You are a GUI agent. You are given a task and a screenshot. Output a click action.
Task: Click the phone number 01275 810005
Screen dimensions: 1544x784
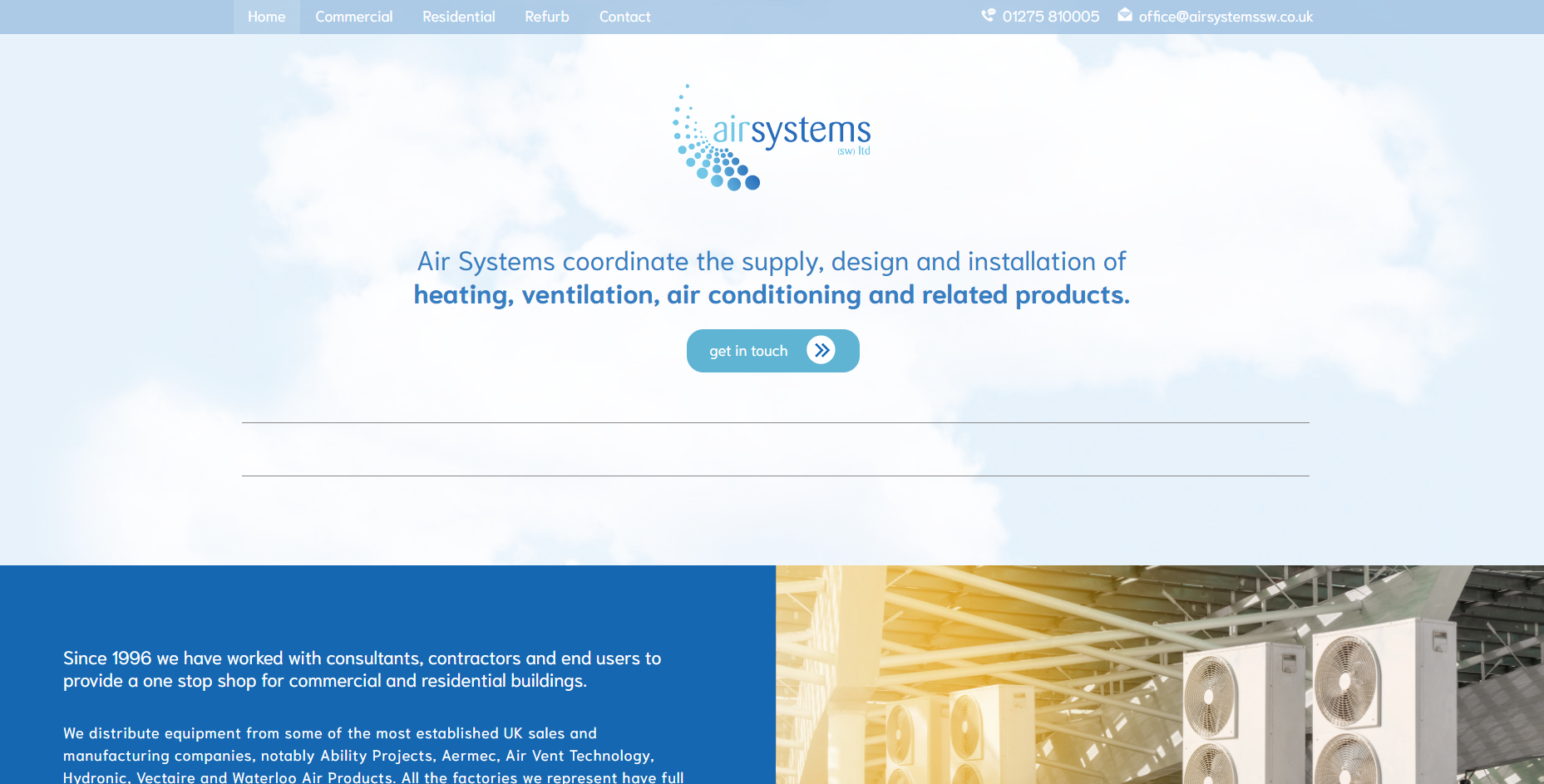point(1050,17)
